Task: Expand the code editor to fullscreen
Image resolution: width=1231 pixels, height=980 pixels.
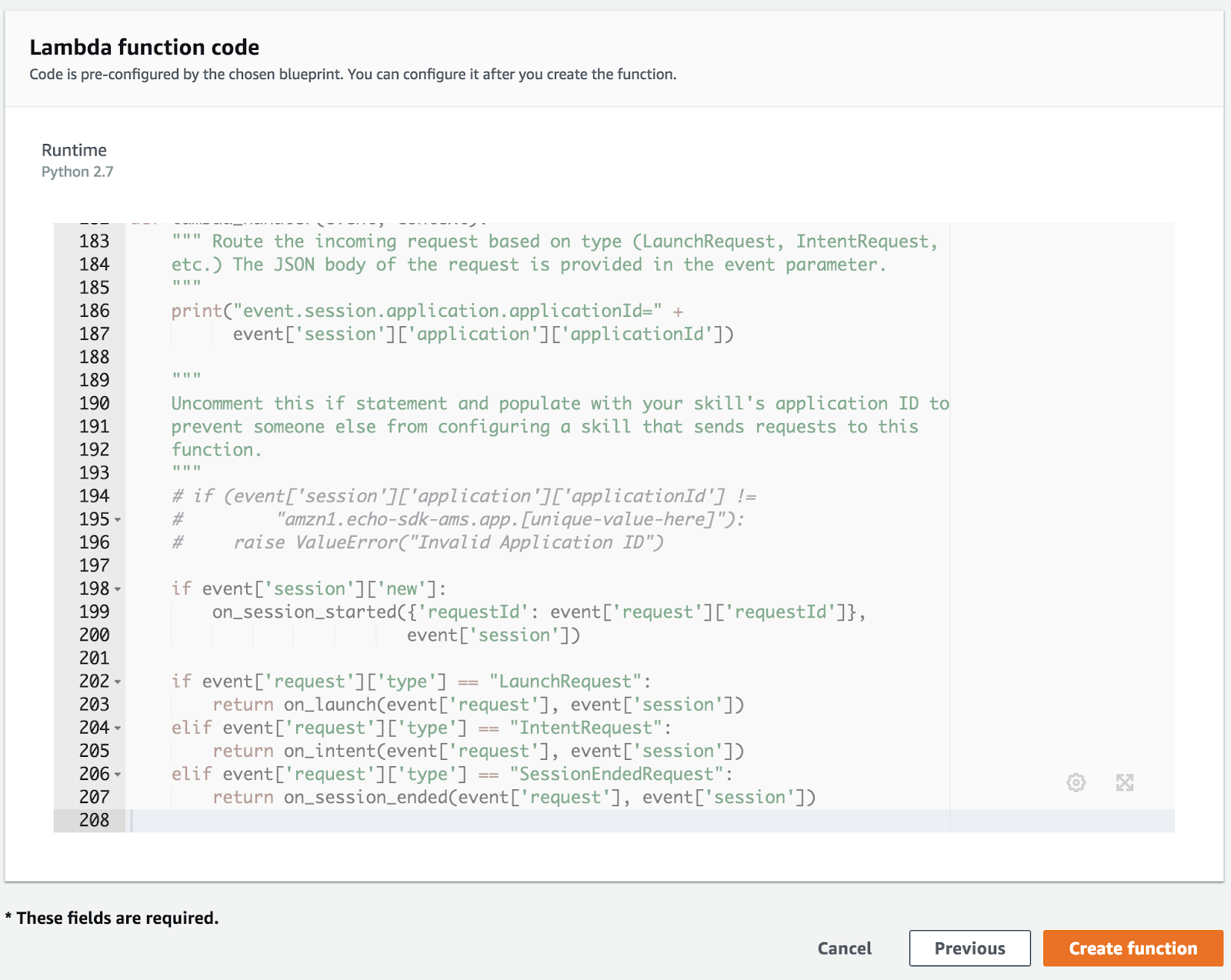Action: click(x=1126, y=782)
